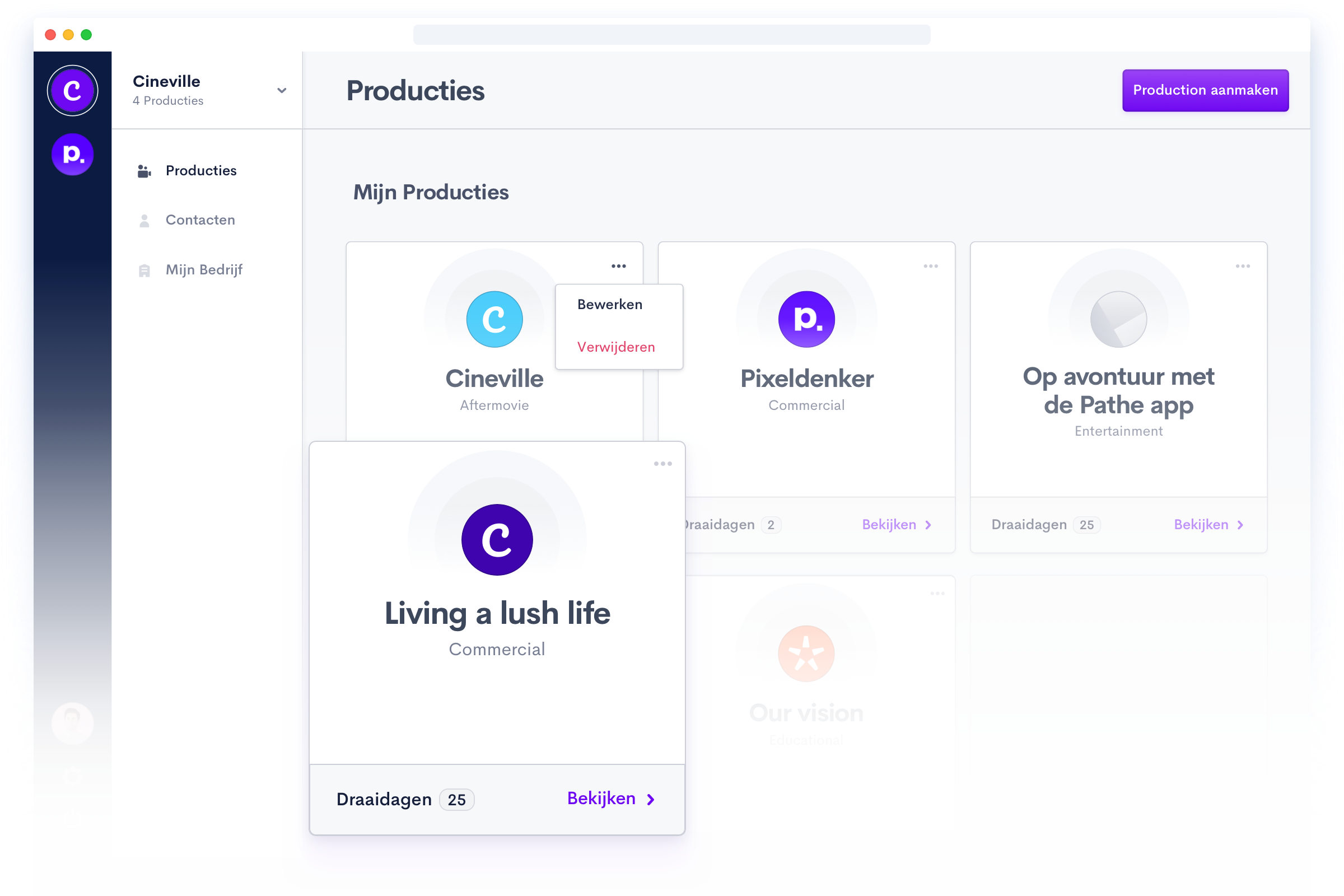Click the Draaidagen 25 badge on Pathe app card

(1086, 525)
